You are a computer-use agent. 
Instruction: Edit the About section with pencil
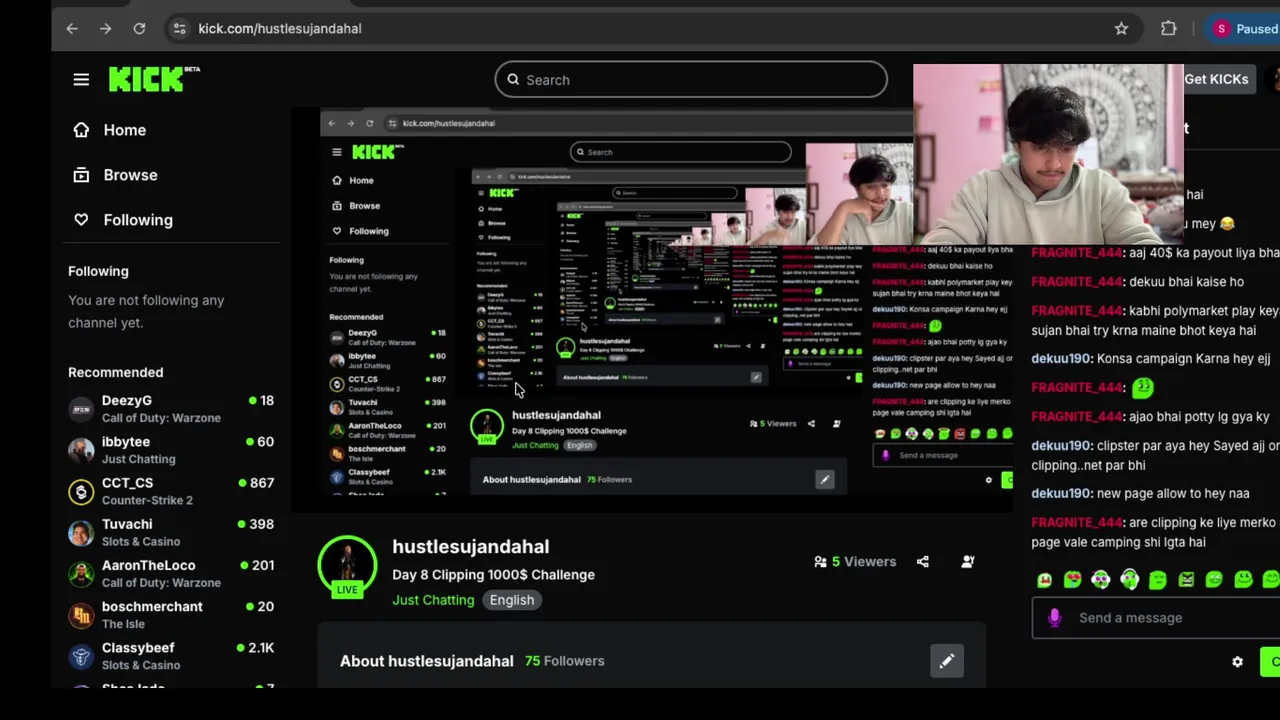pyautogui.click(x=946, y=661)
